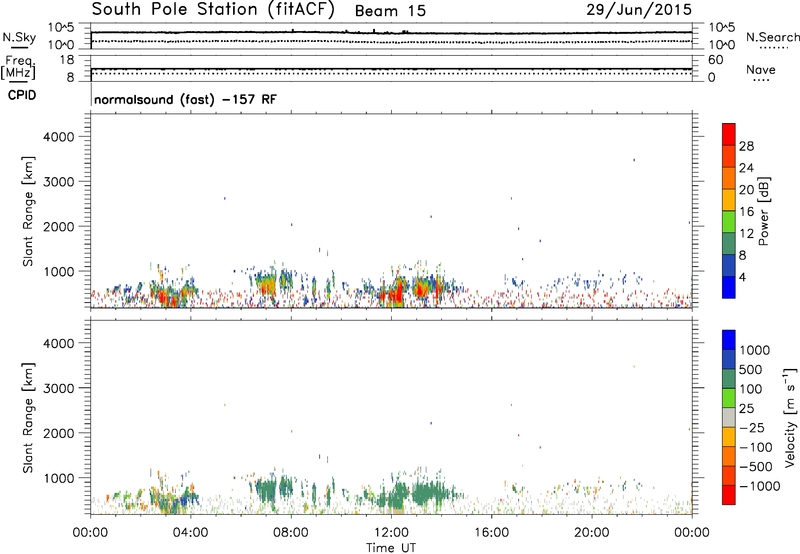Viewport: 800px width, 554px height.
Task: Click the "18" frequency axis tick
Action: pos(67,60)
